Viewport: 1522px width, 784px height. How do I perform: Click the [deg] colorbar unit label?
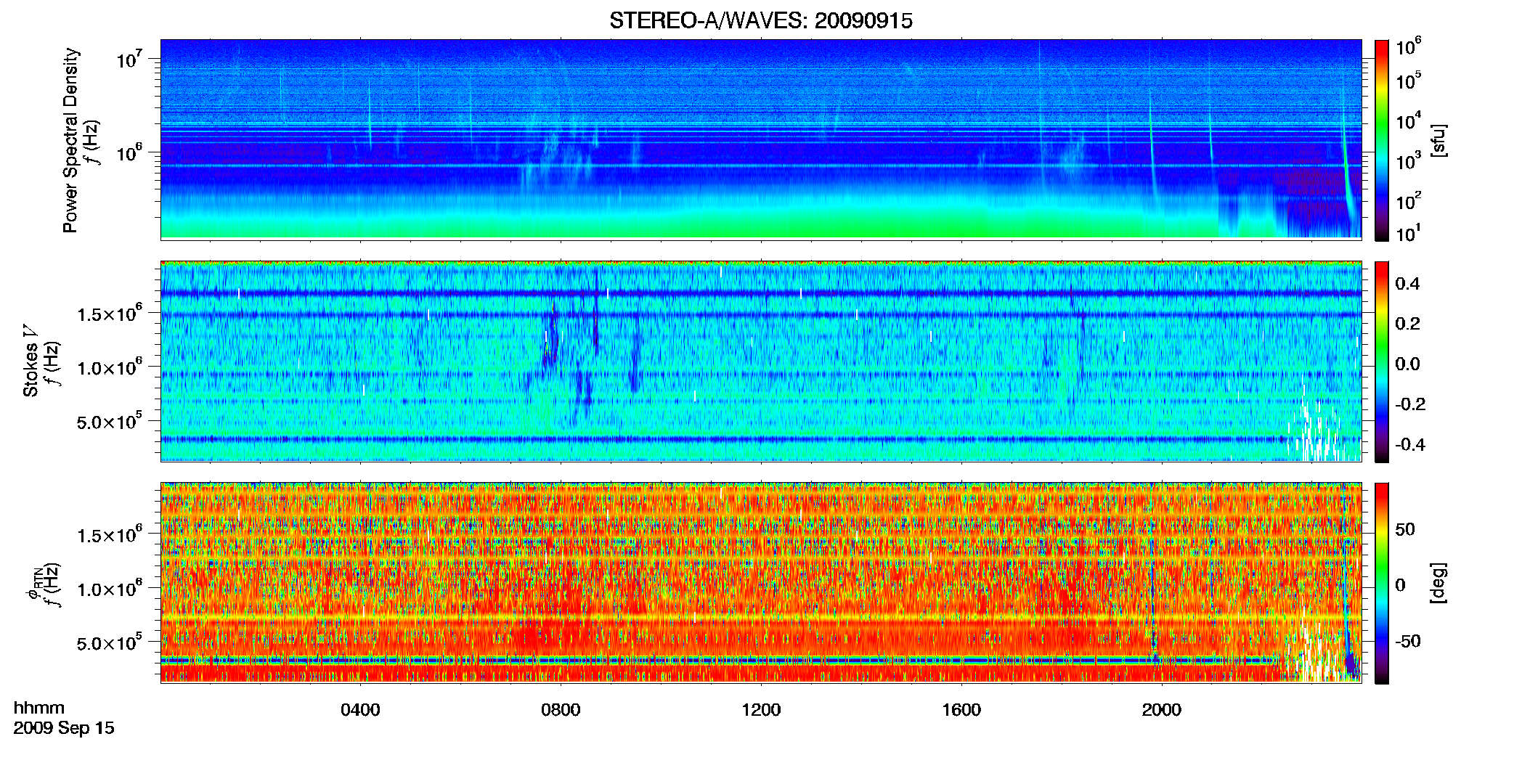pos(1438,583)
